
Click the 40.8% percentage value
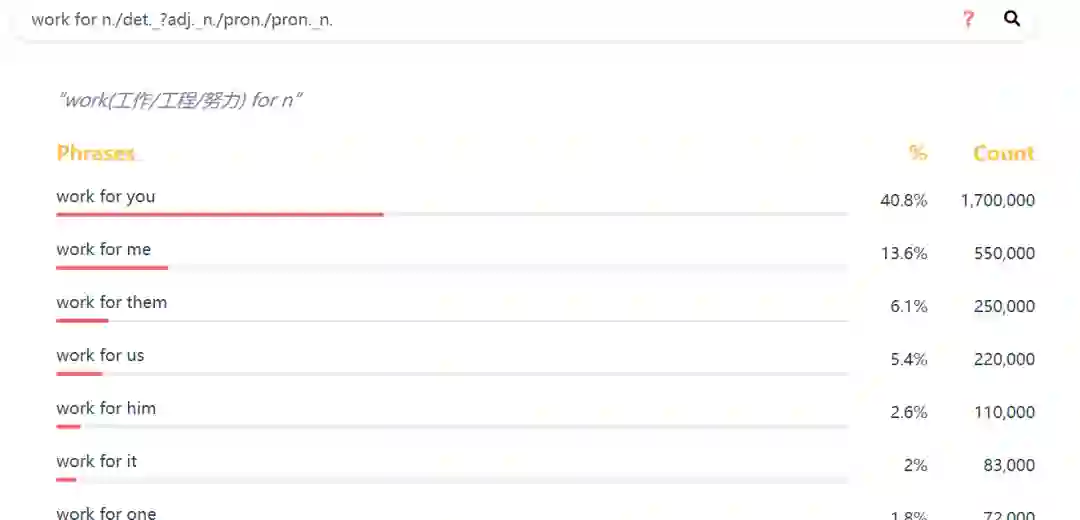point(903,200)
